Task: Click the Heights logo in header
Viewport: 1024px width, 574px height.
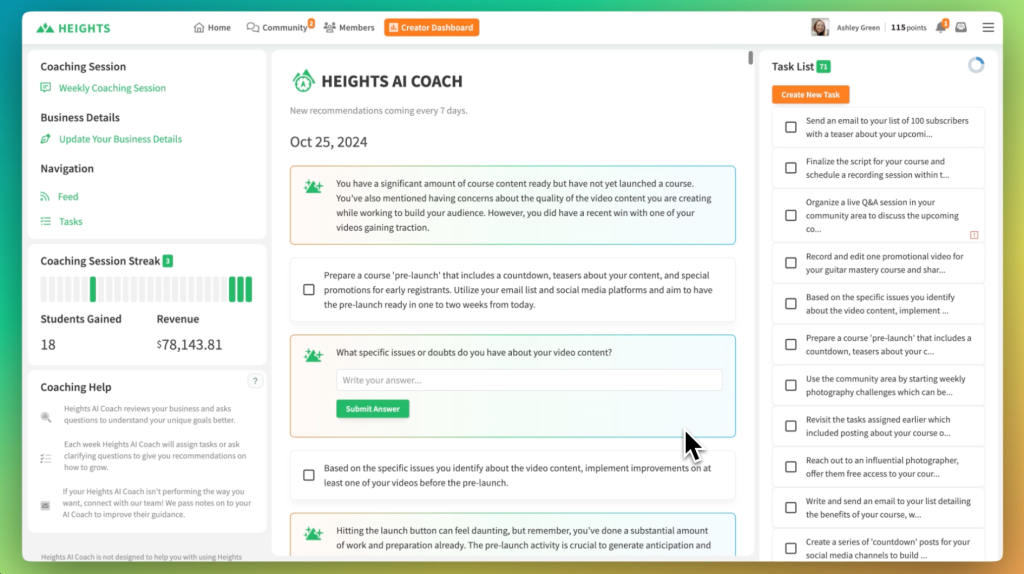Action: click(74, 28)
